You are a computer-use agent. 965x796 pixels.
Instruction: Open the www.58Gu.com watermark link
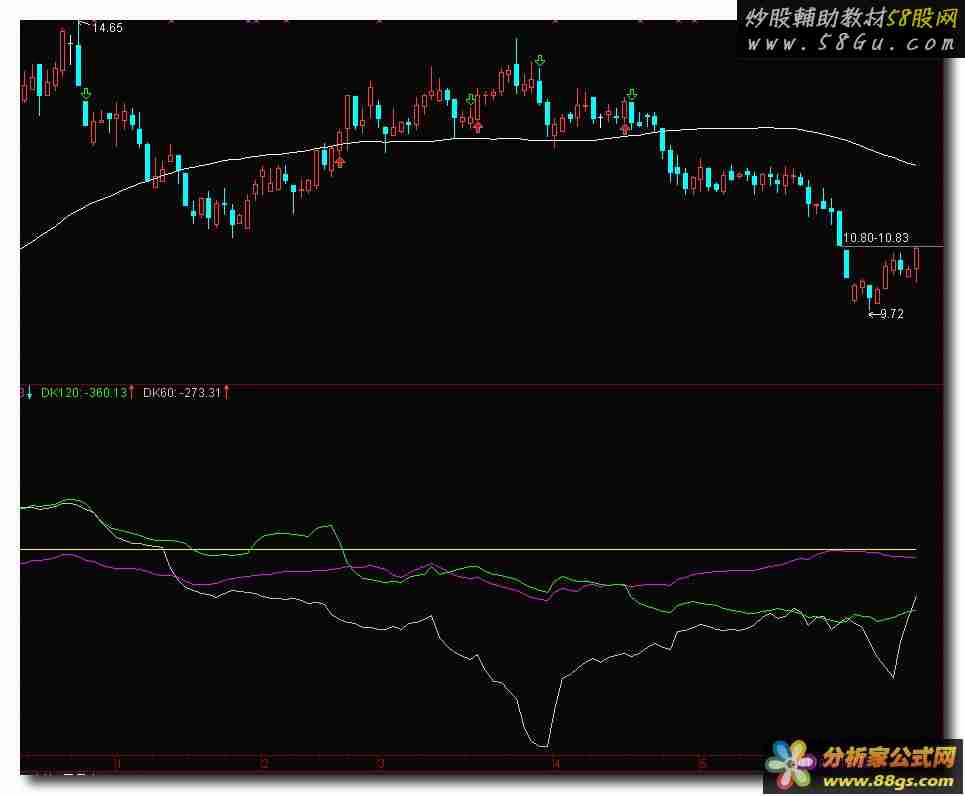[850, 43]
